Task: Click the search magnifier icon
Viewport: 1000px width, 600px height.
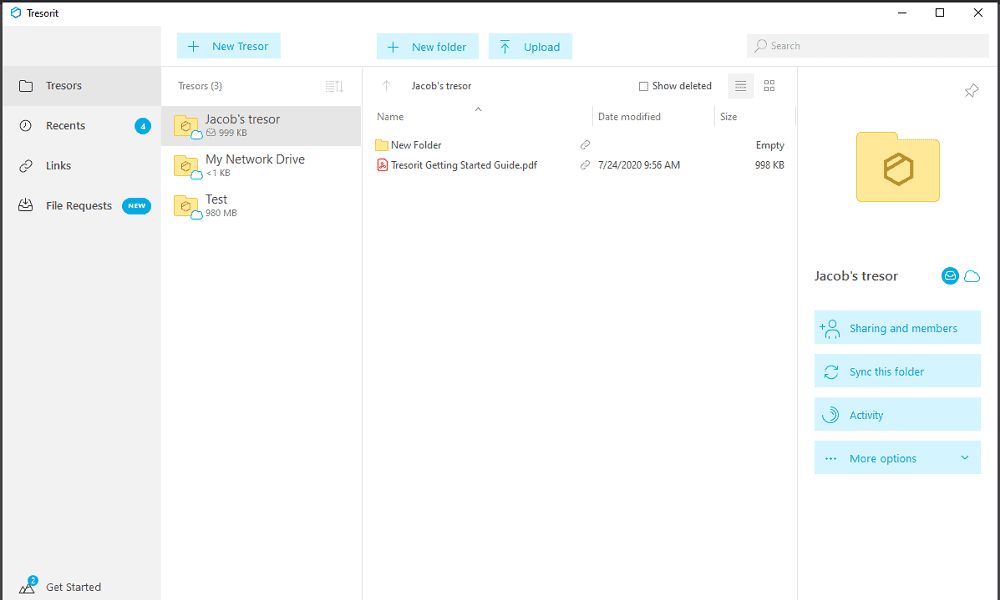Action: (761, 46)
